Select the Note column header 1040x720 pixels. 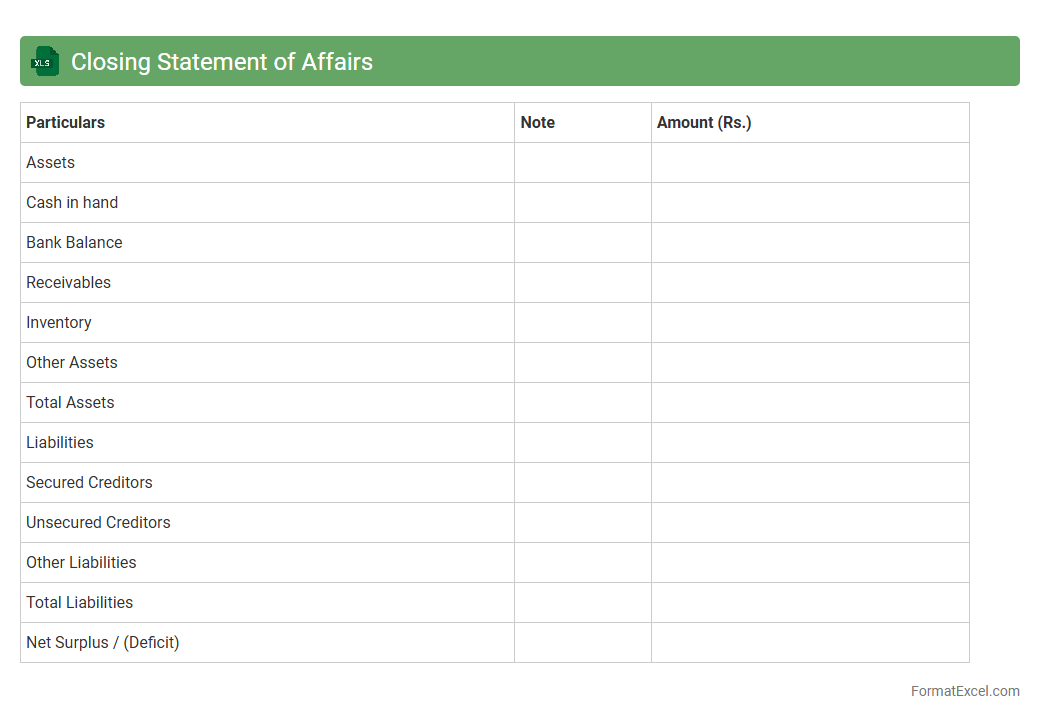point(538,123)
